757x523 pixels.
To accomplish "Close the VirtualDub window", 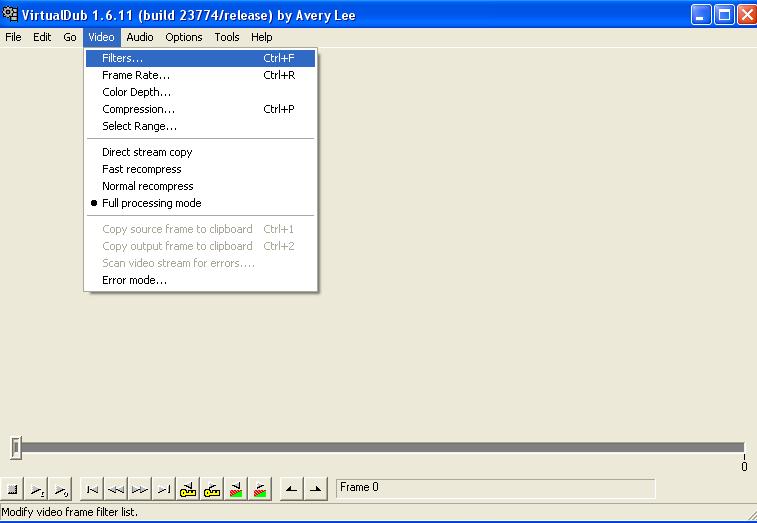I will click(x=747, y=14).
